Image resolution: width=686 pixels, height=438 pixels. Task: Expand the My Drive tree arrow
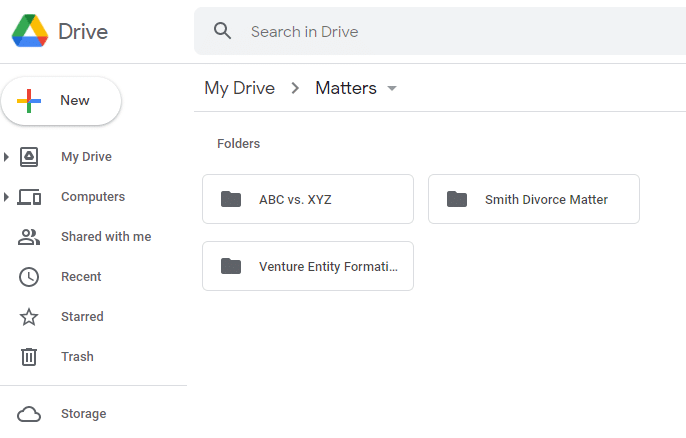point(6,157)
